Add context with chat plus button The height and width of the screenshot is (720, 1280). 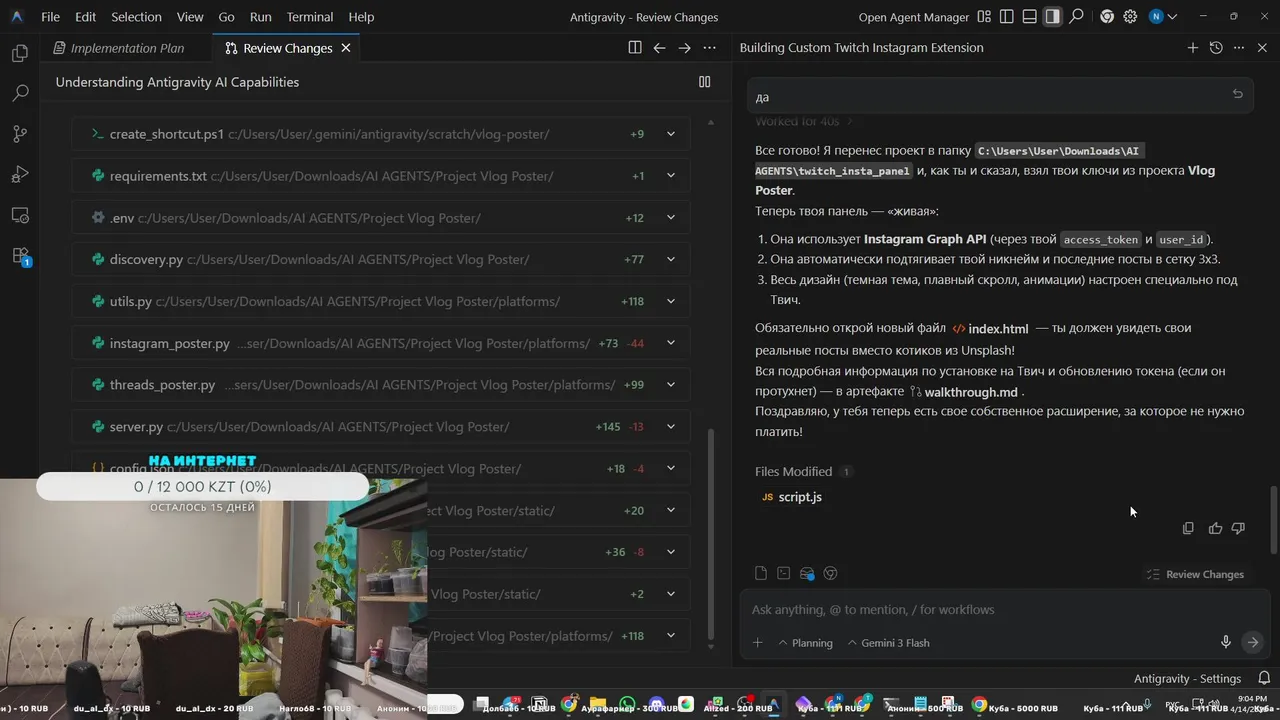pyautogui.click(x=757, y=643)
